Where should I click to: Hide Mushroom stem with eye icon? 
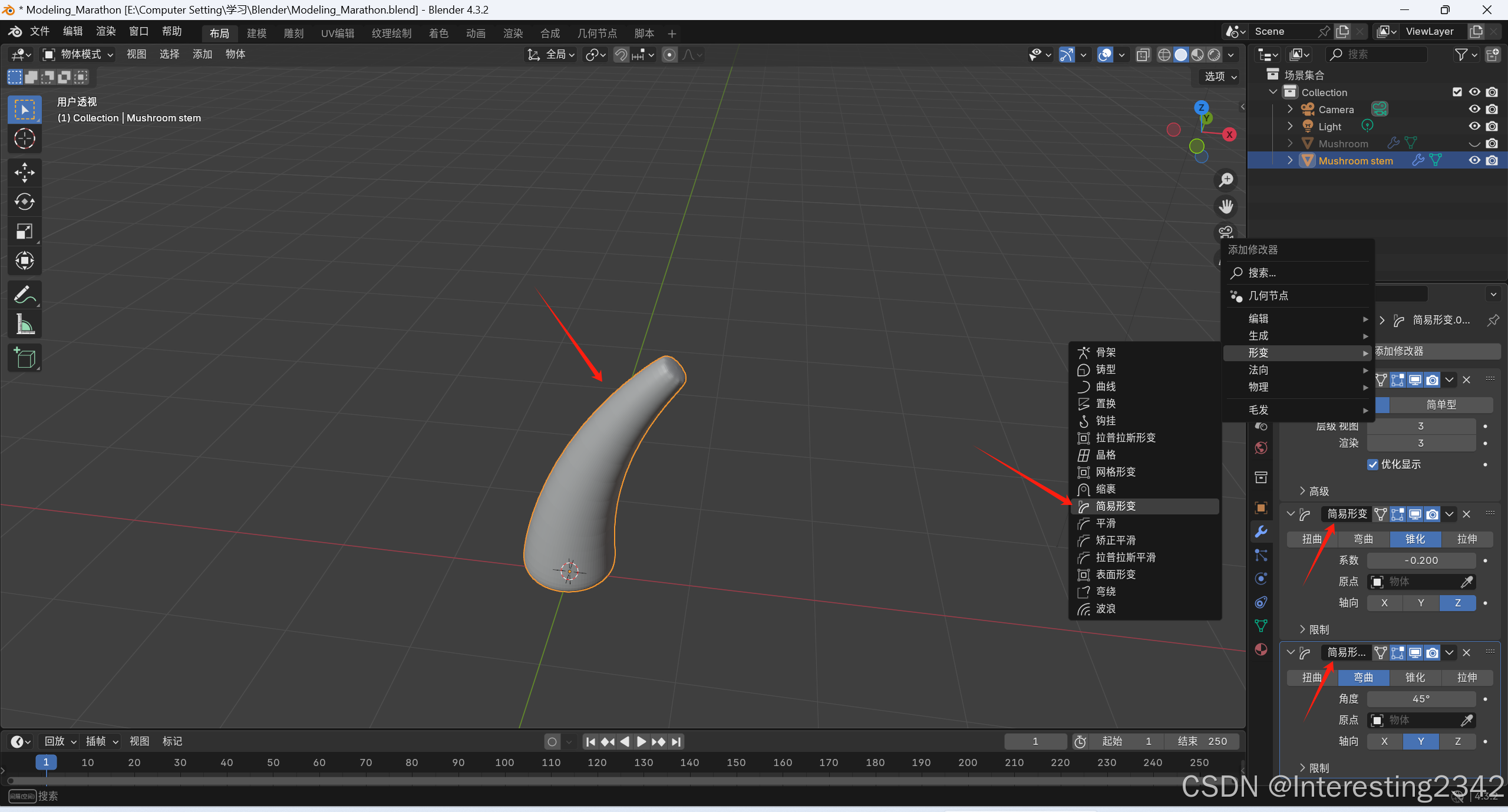click(1474, 160)
